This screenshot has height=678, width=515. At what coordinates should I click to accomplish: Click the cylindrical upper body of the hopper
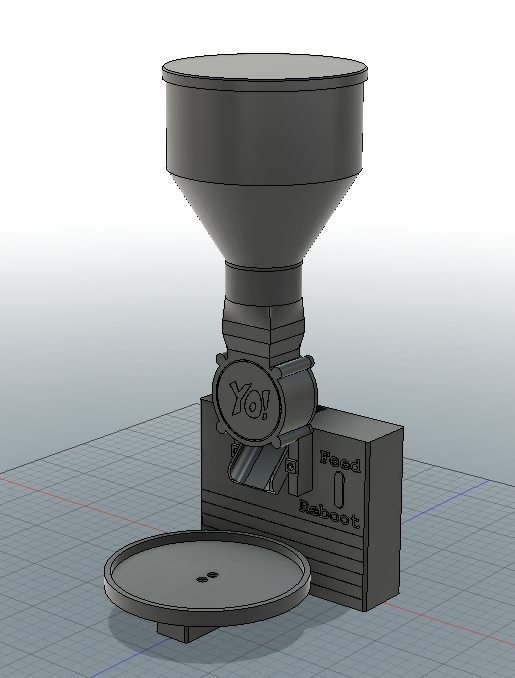[x=264, y=132]
